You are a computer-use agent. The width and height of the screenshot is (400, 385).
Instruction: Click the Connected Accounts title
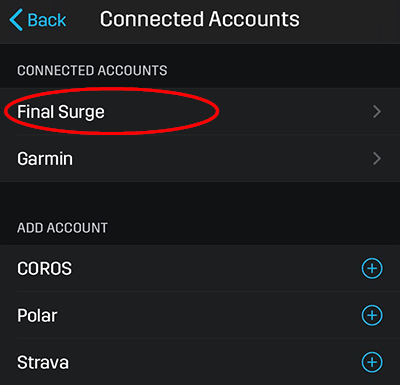(x=200, y=19)
